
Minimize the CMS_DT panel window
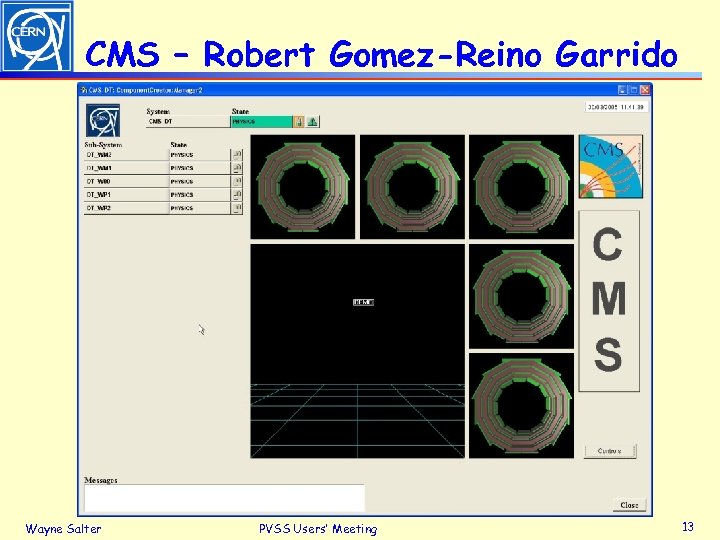point(622,90)
